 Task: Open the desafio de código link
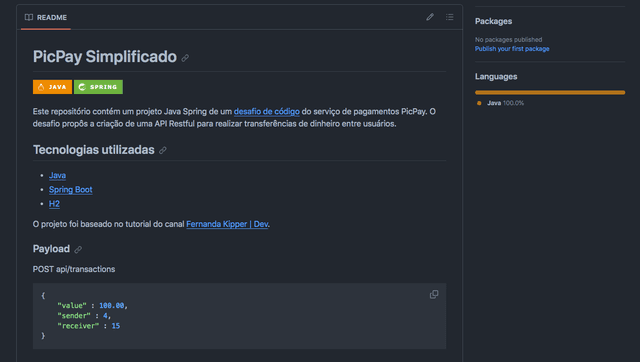coord(267,111)
